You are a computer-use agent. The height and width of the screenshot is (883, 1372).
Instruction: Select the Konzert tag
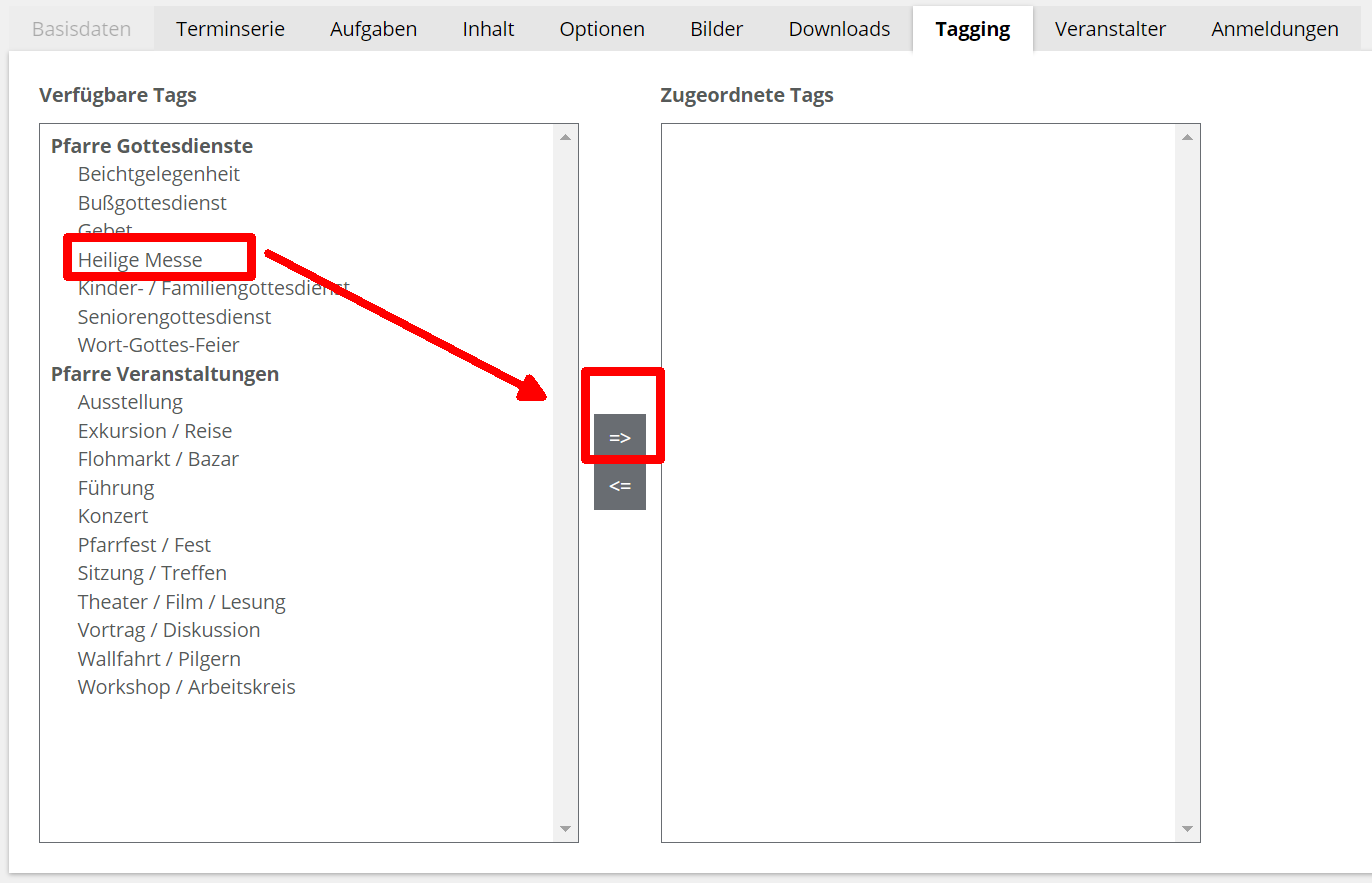click(113, 516)
